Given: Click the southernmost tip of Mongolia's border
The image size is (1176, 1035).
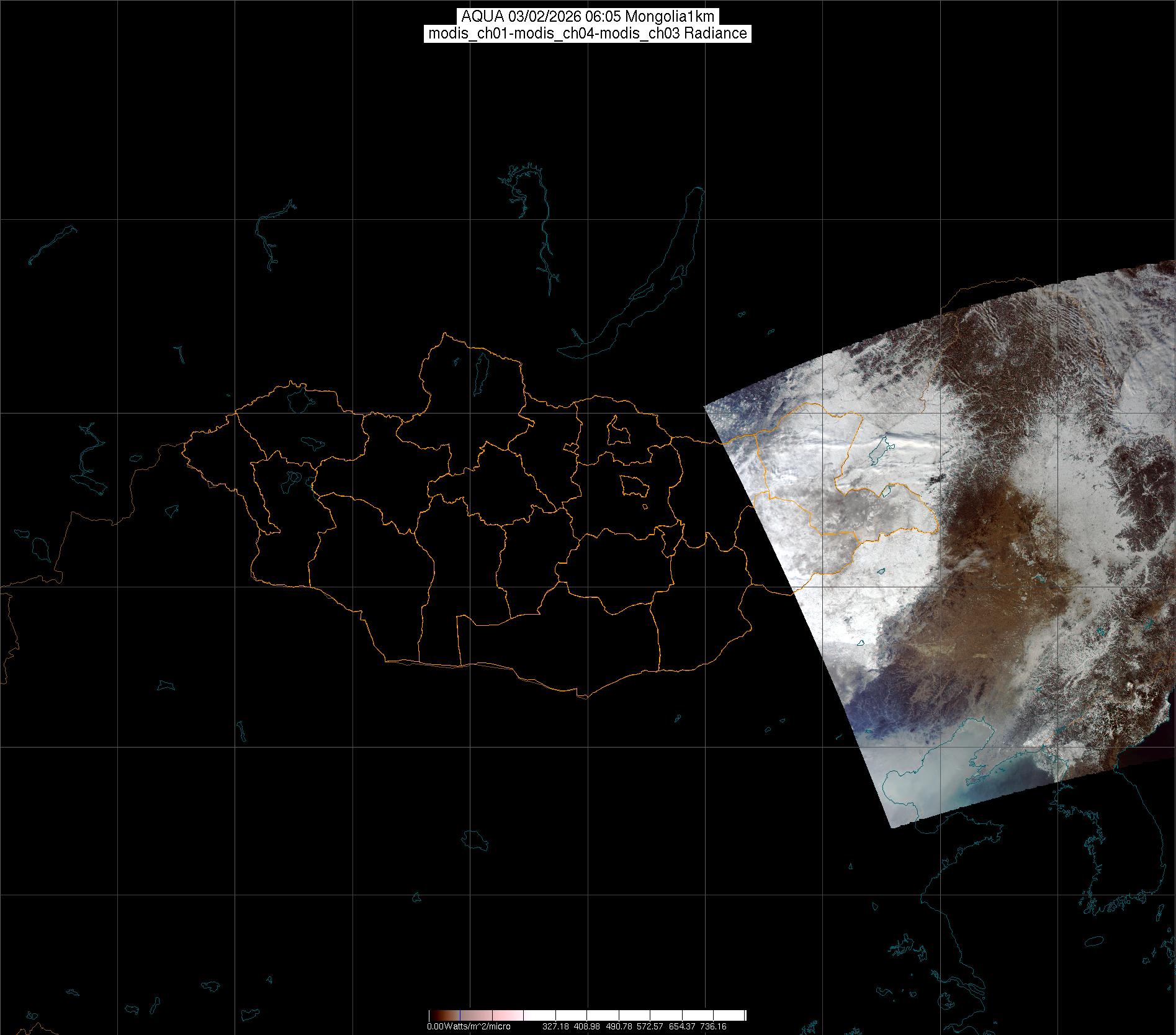Looking at the screenshot, I should click(583, 697).
